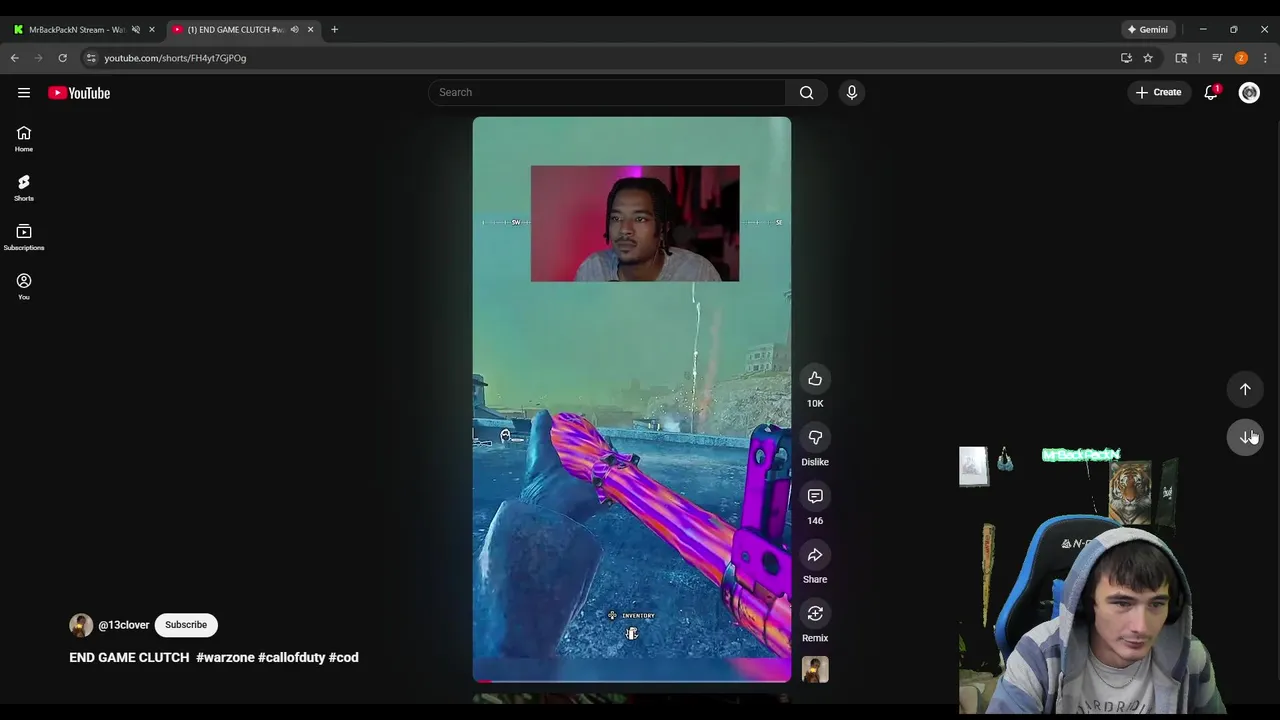Screen dimensions: 1280x720
Task: Go to next short with down arrow
Action: [1245, 437]
